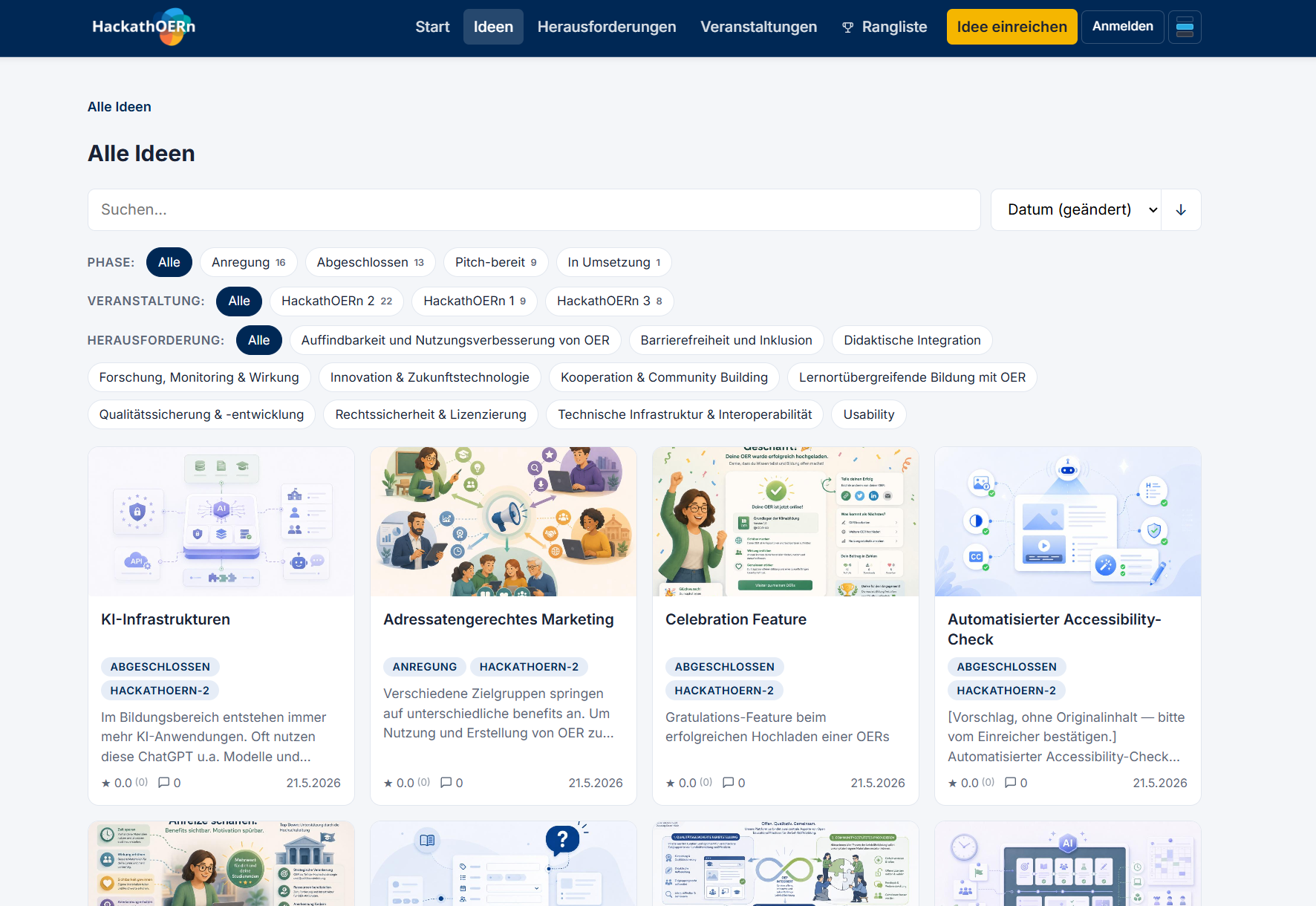Click the rating star on KI-Infrastrukturen card
The height and width of the screenshot is (906, 1316).
click(x=106, y=783)
